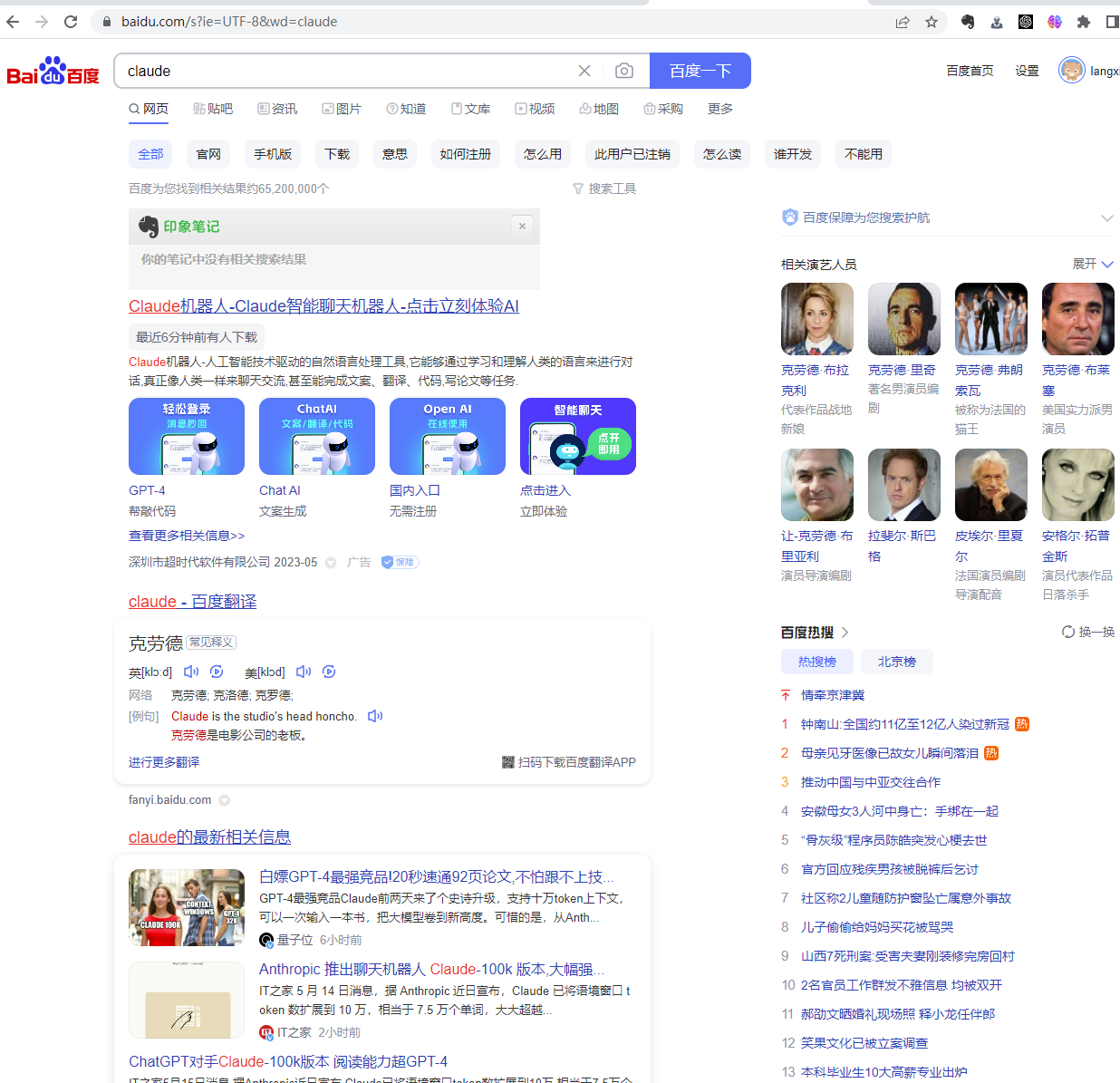Open Anthropic 推出聊天机器人 news headline
This screenshot has height=1083, width=1120.
[431, 969]
